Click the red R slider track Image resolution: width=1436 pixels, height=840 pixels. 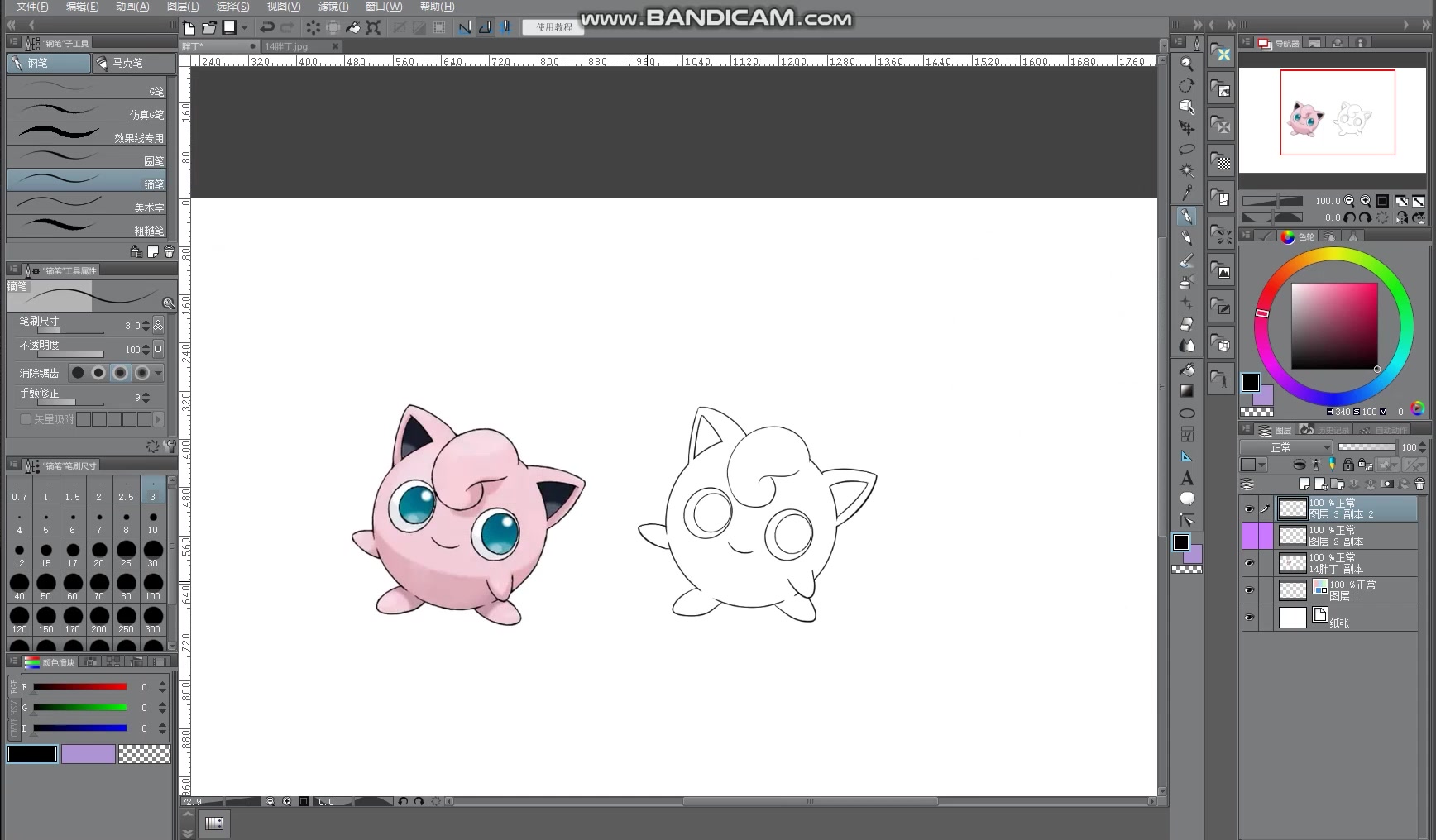pyautogui.click(x=79, y=687)
